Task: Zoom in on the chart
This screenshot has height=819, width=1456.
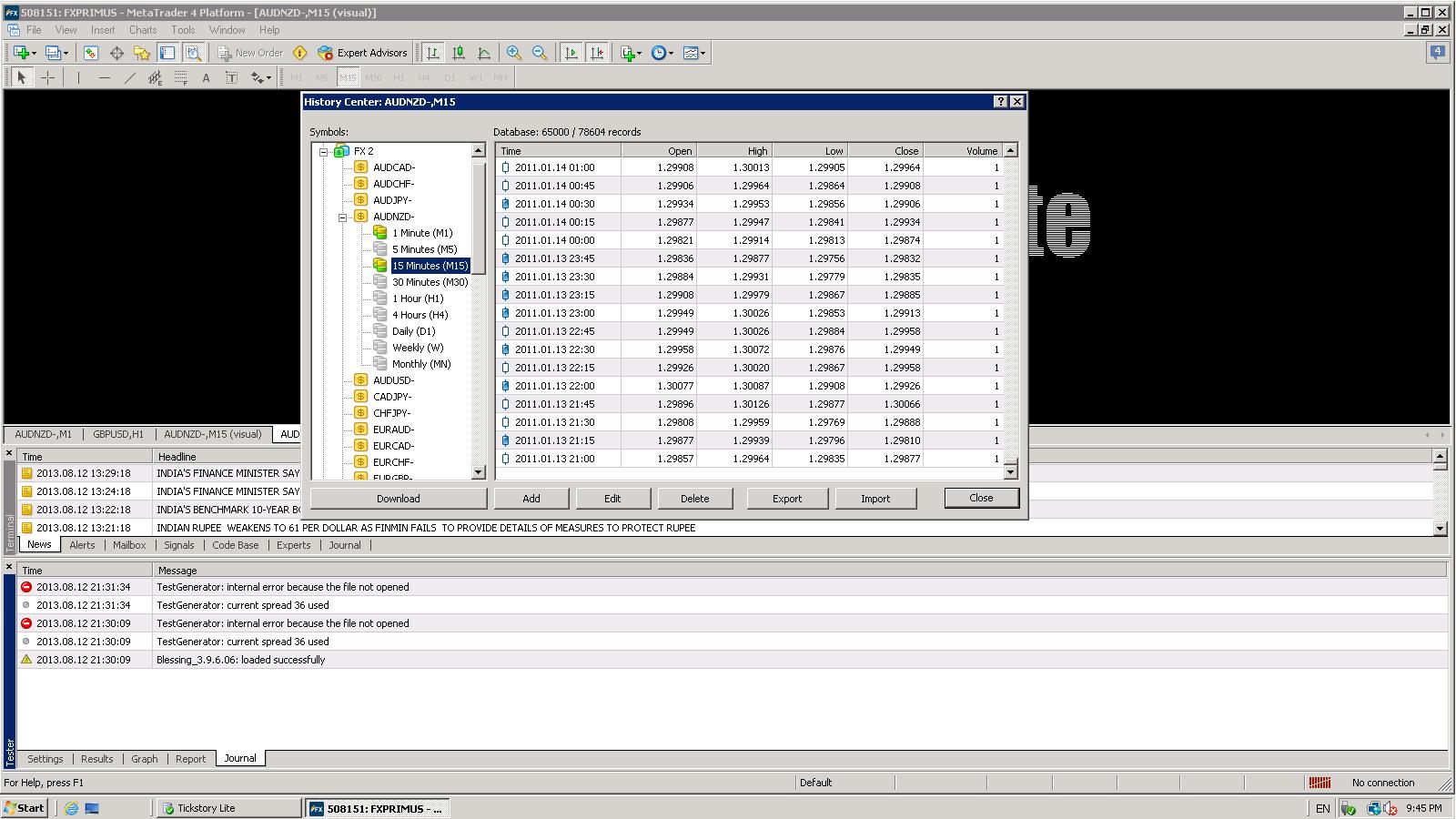Action: (514, 53)
